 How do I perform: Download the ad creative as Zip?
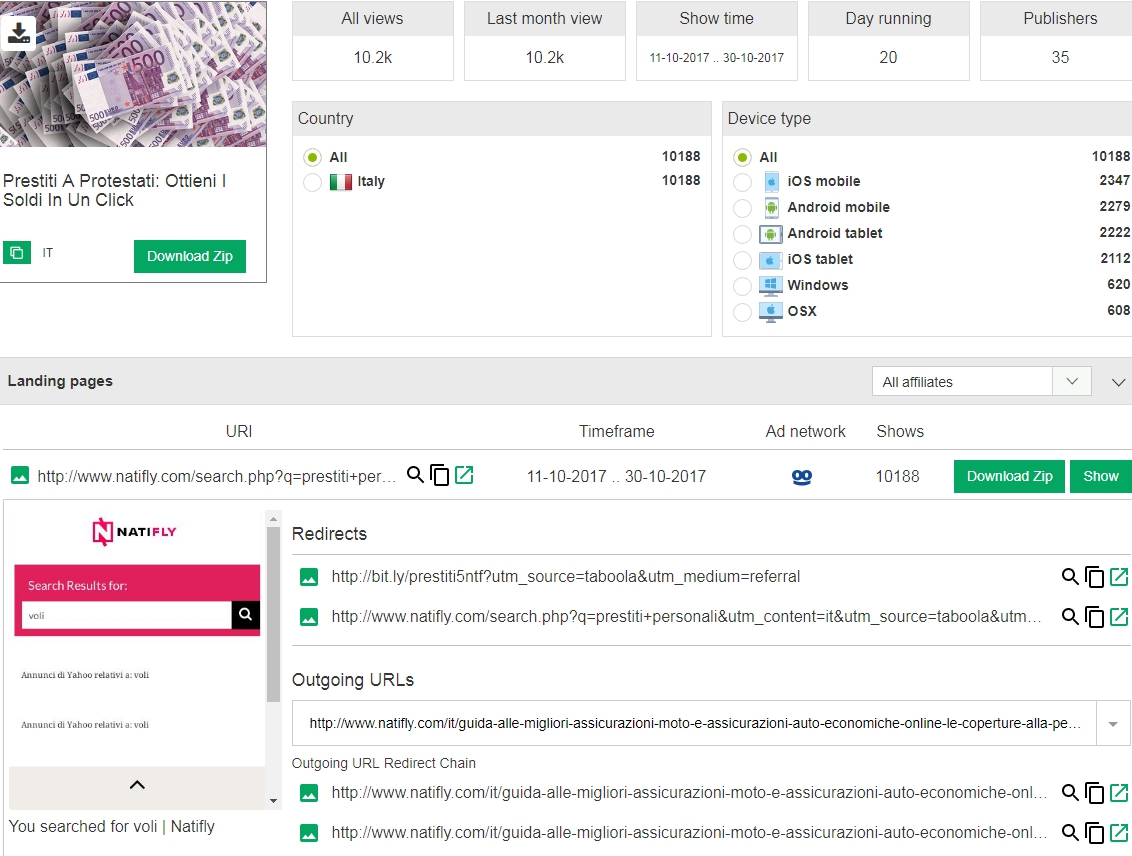pos(190,256)
